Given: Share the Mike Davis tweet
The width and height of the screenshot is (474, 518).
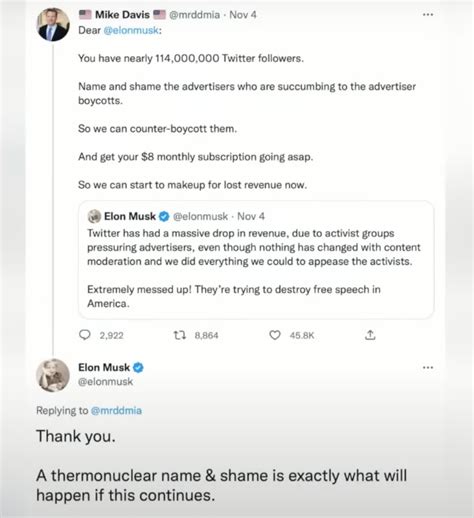Looking at the screenshot, I should [370, 335].
